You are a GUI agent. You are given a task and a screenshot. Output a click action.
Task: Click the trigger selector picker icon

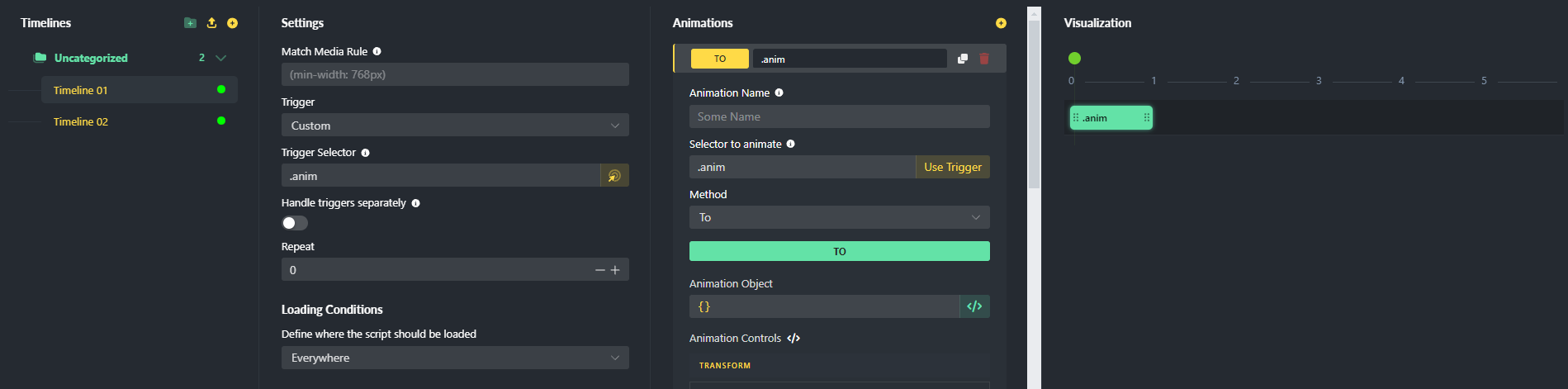(614, 176)
